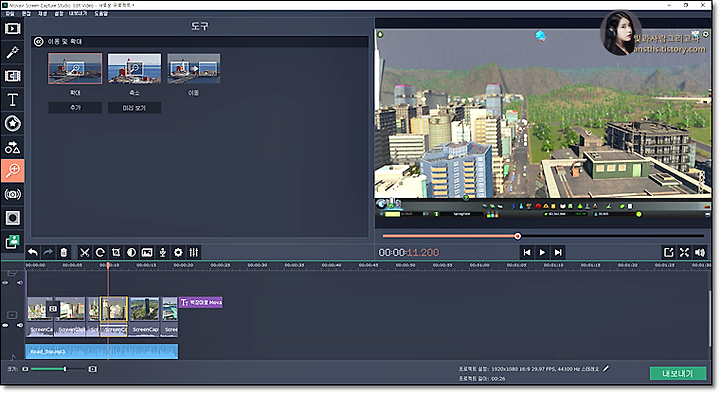Viewport: 720px width, 393px height.
Task: Open the Callouts shapes tab
Action: click(12, 147)
